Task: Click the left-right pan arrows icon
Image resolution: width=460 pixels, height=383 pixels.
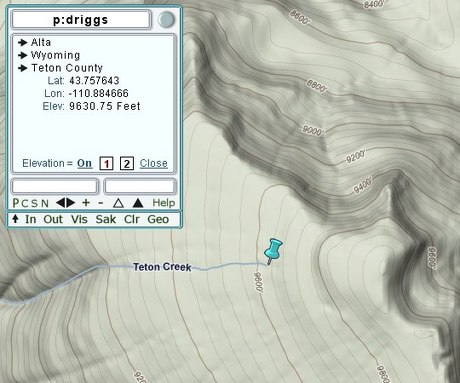Action: [65, 202]
